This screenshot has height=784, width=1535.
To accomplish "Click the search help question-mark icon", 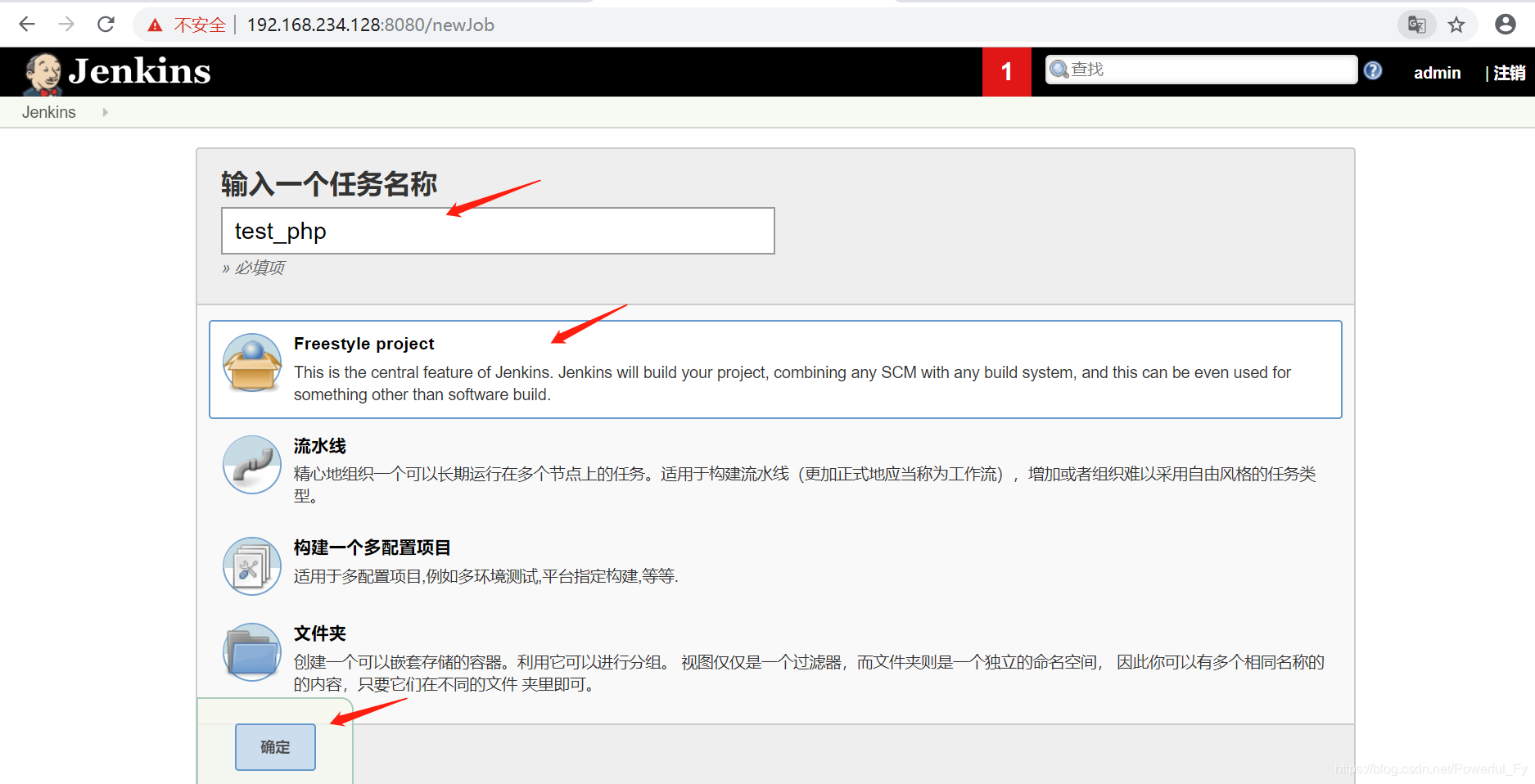I will [x=1373, y=71].
